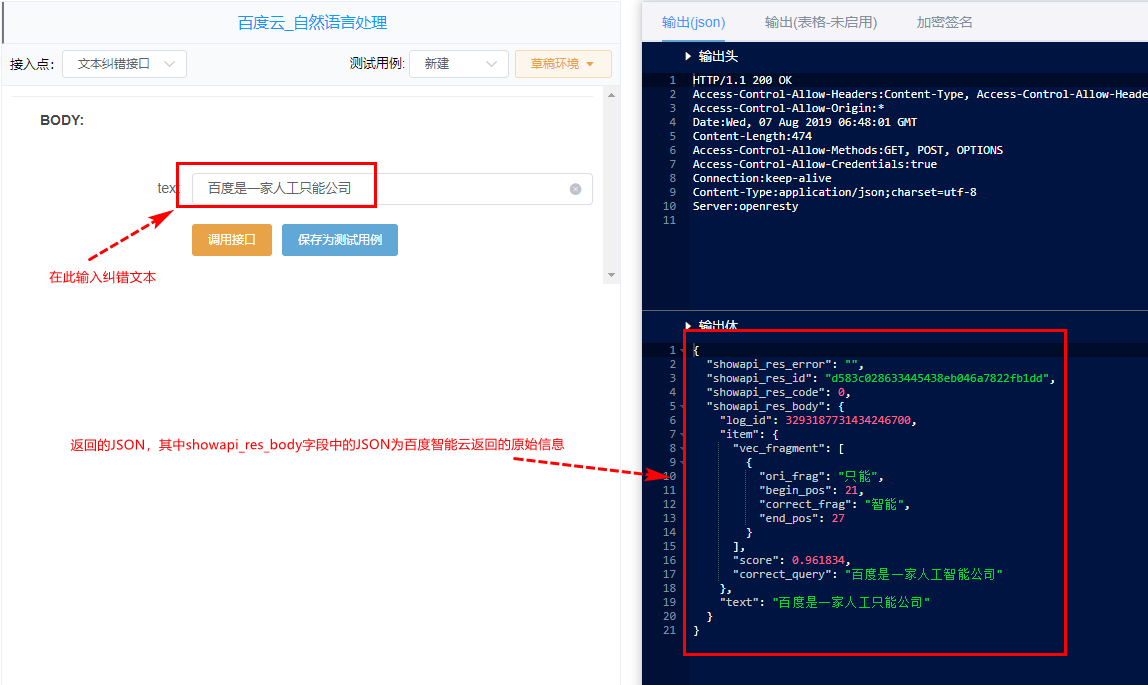Click the Connection:keep-alive header line
Viewport: 1148px width, 685px height.
click(x=762, y=178)
